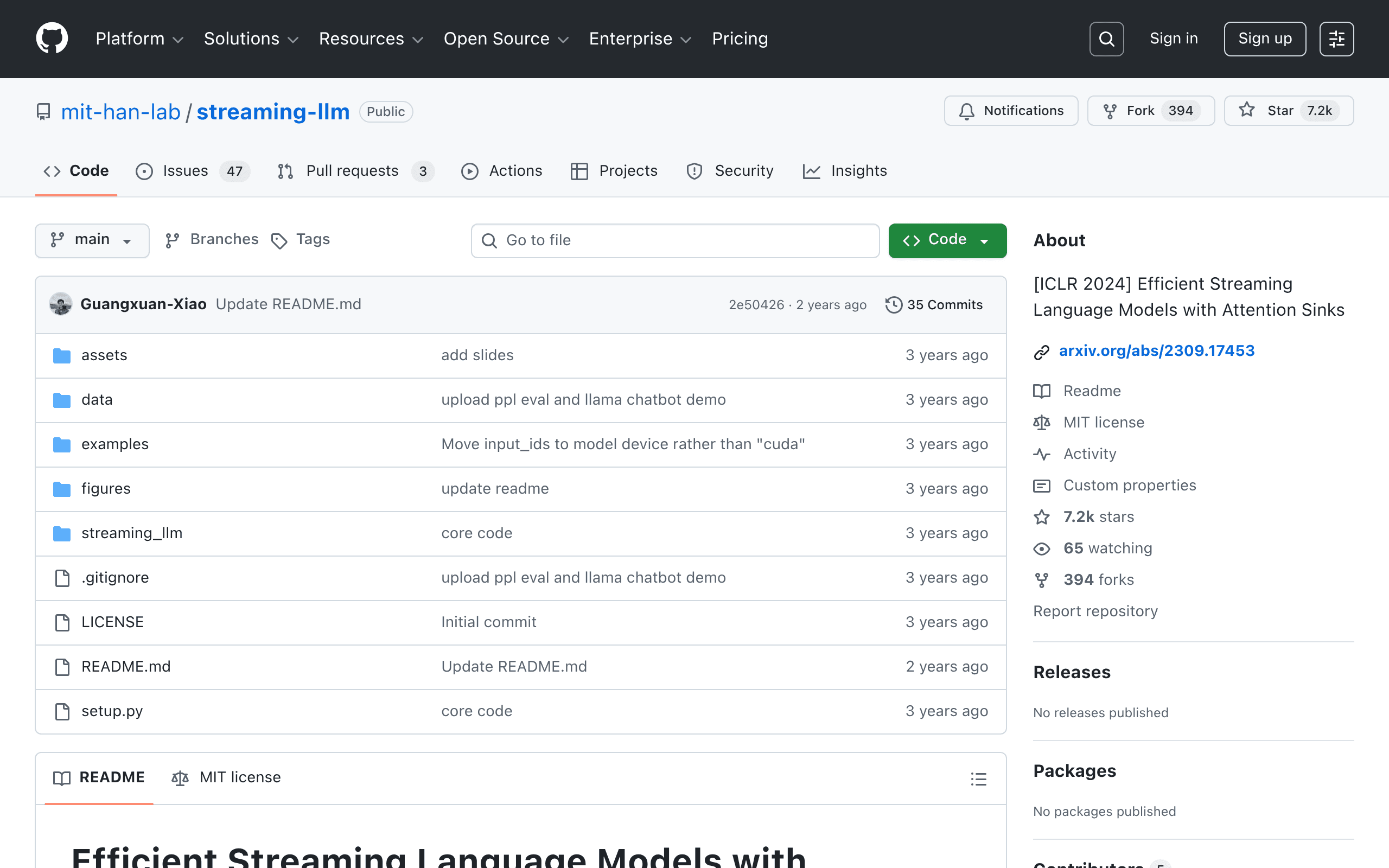
Task: View all Branches
Action: [212, 240]
